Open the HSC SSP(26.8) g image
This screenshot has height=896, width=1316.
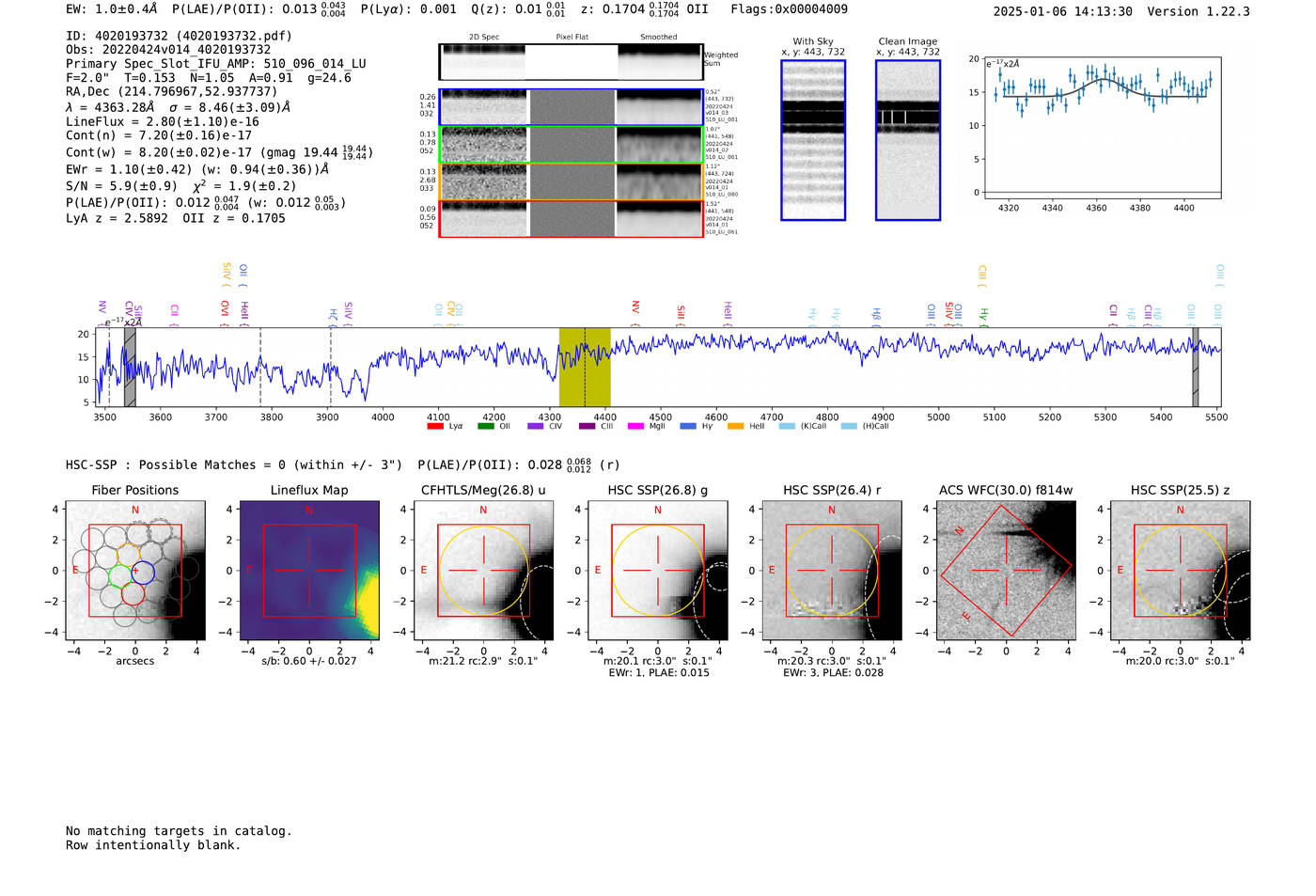click(658, 571)
